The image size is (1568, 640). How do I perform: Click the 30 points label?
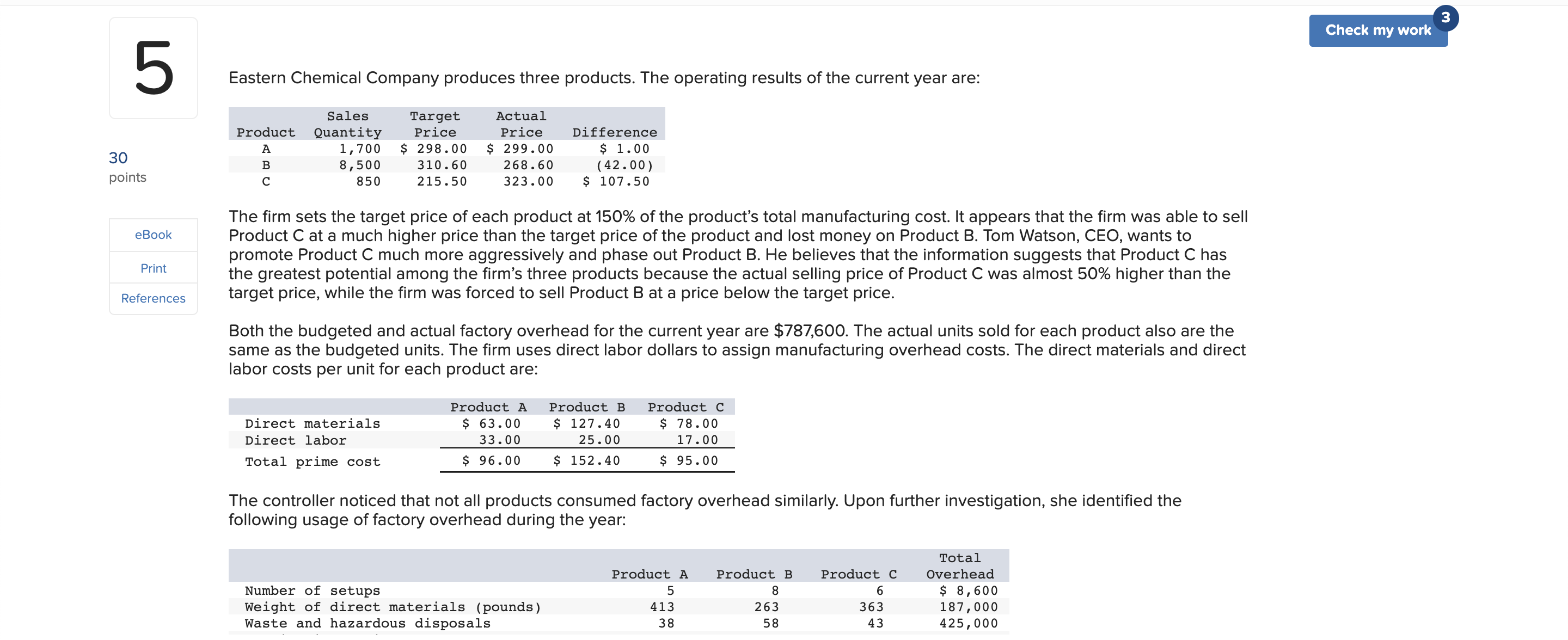pyautogui.click(x=128, y=167)
